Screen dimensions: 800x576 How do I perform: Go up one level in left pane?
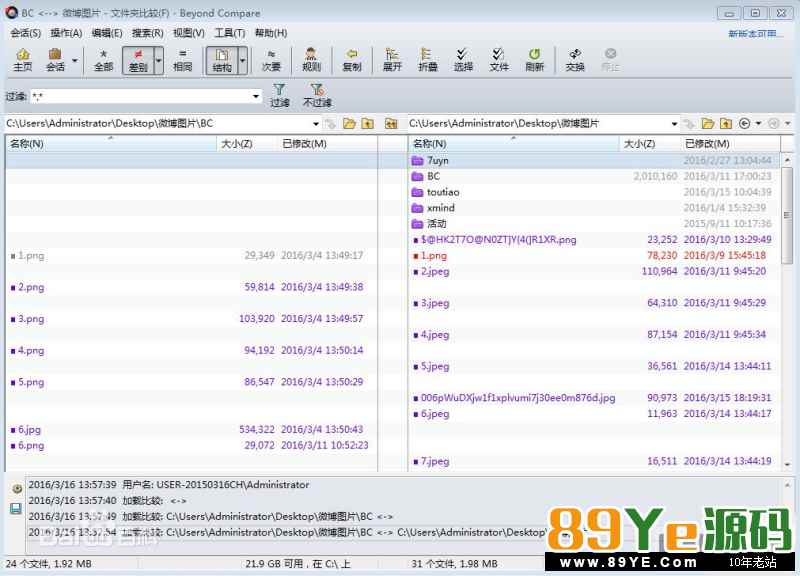[x=367, y=123]
